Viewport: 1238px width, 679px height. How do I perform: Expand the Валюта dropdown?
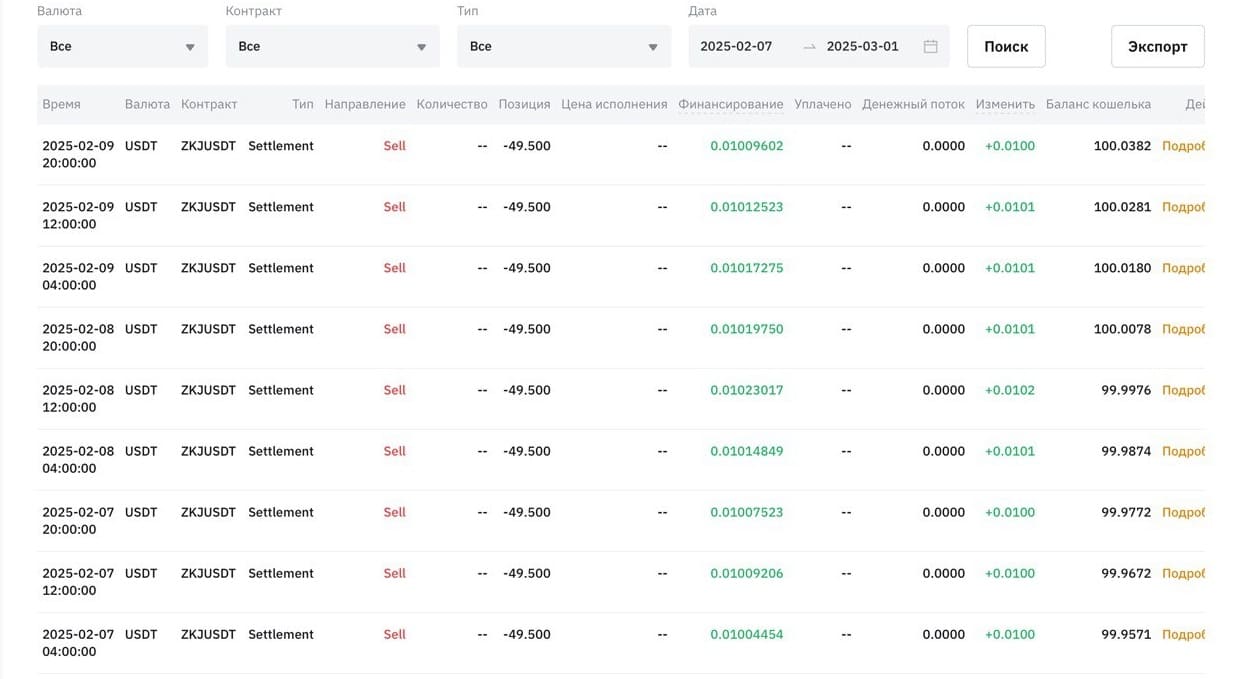click(123, 46)
